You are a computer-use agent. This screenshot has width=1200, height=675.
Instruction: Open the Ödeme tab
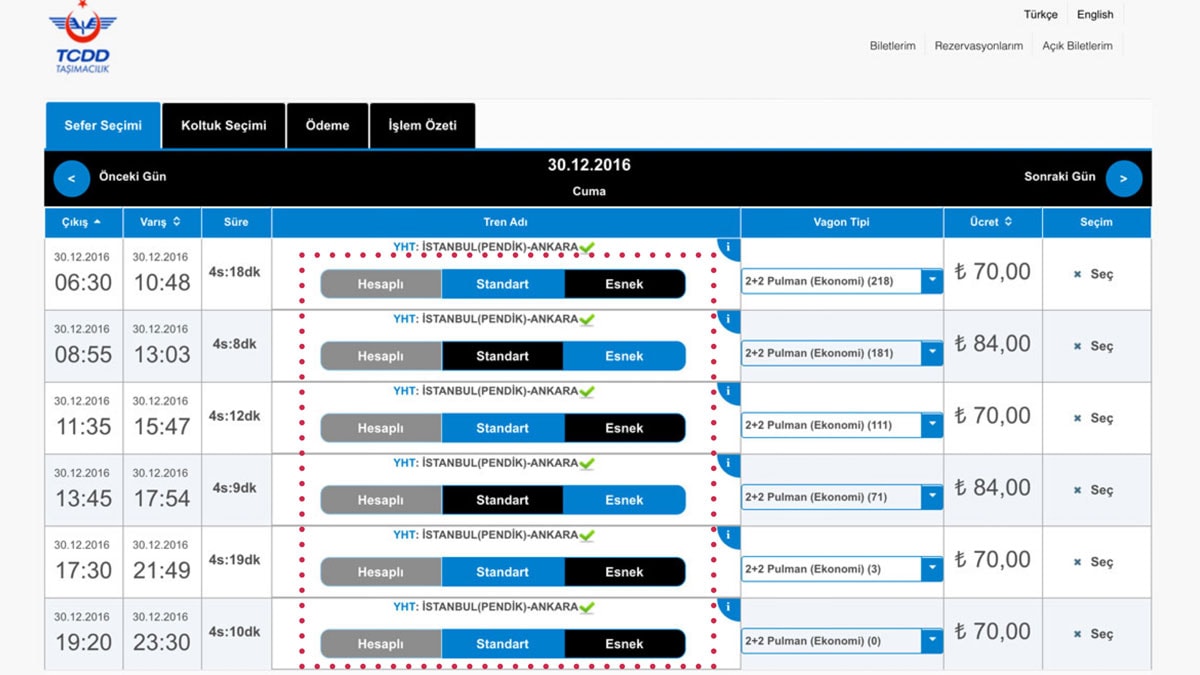click(327, 126)
